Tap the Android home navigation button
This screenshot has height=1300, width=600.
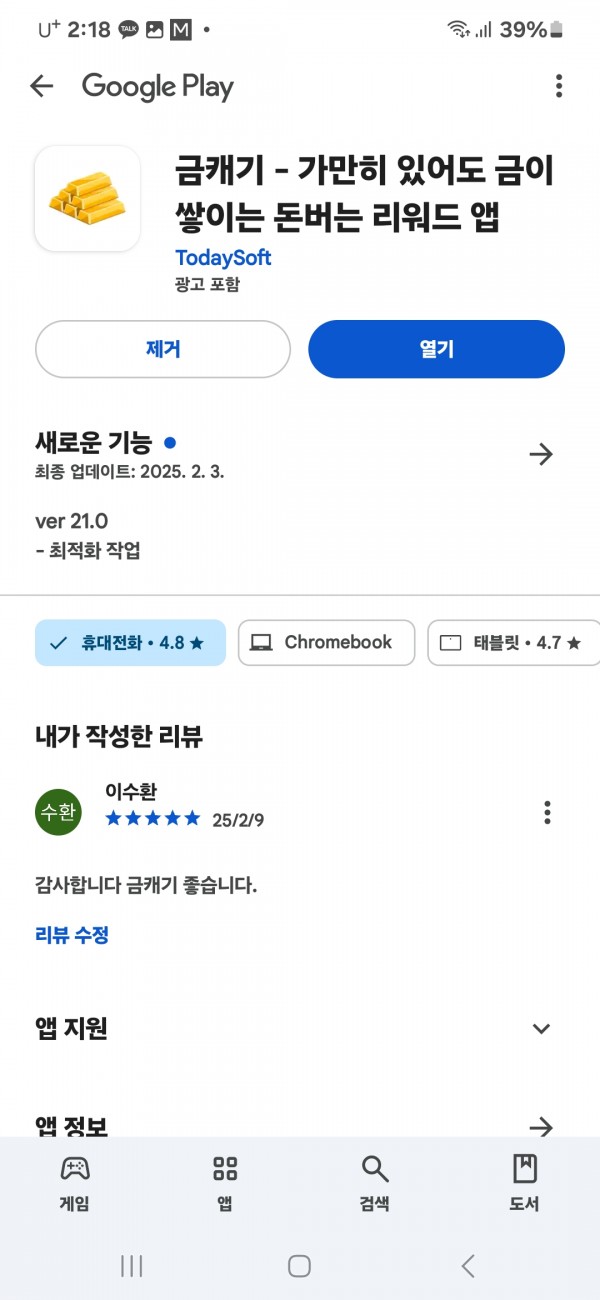pos(299,1266)
